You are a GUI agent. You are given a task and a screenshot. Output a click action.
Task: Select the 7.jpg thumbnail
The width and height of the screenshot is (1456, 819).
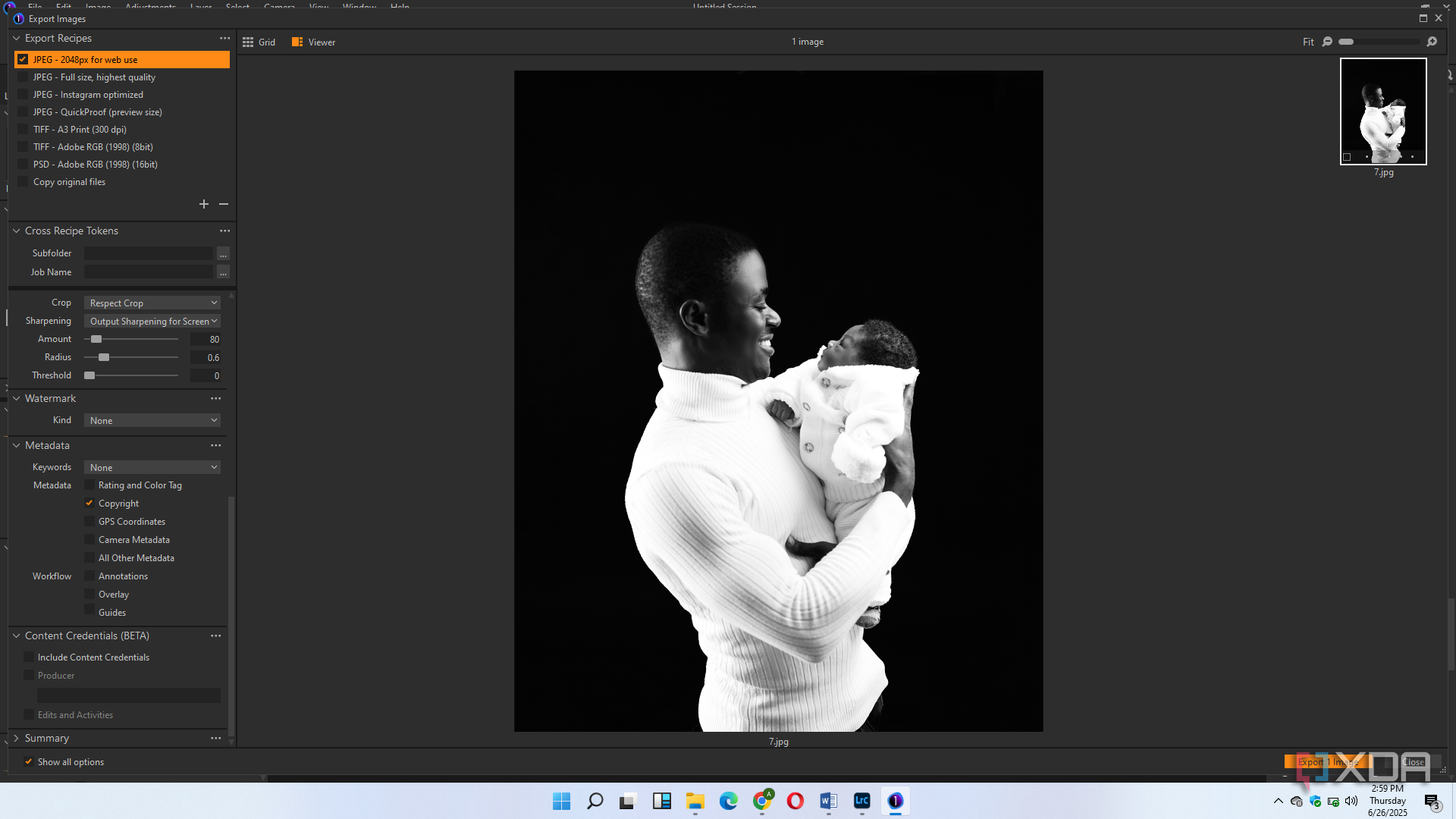pos(1383,111)
